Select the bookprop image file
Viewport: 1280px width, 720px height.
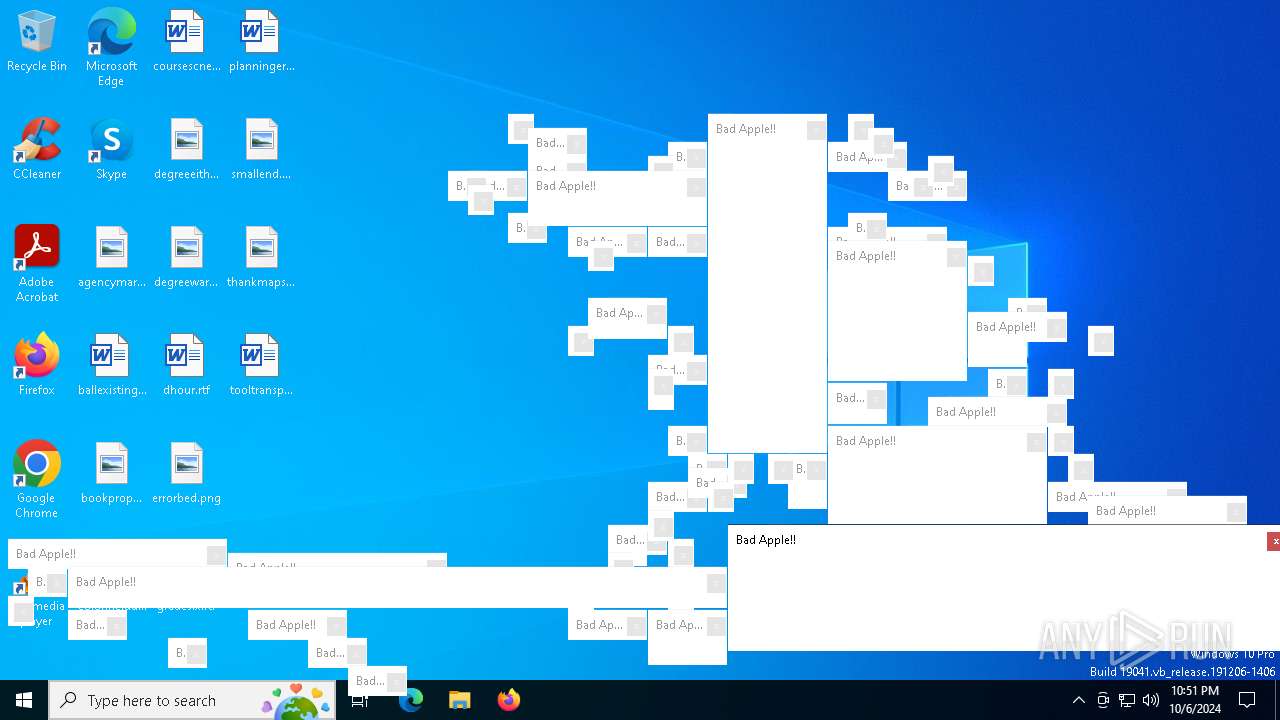point(111,474)
